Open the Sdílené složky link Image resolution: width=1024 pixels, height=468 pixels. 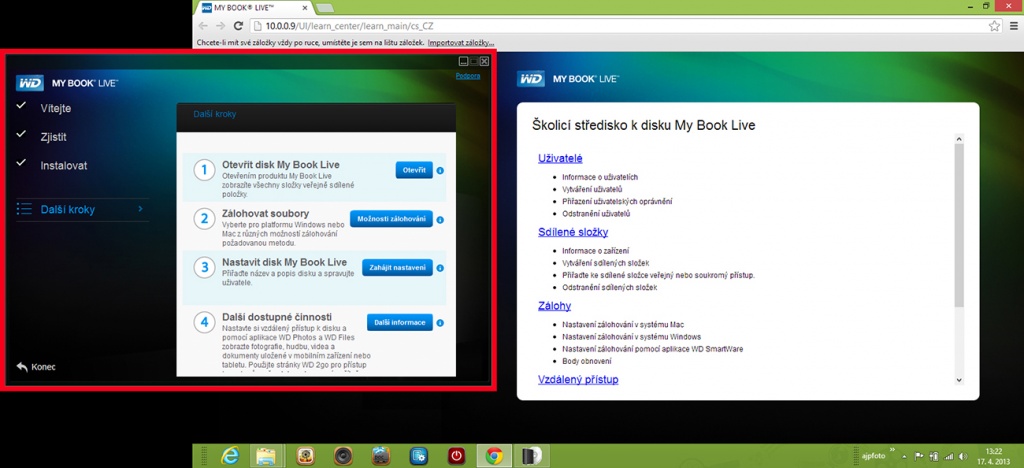click(x=573, y=232)
